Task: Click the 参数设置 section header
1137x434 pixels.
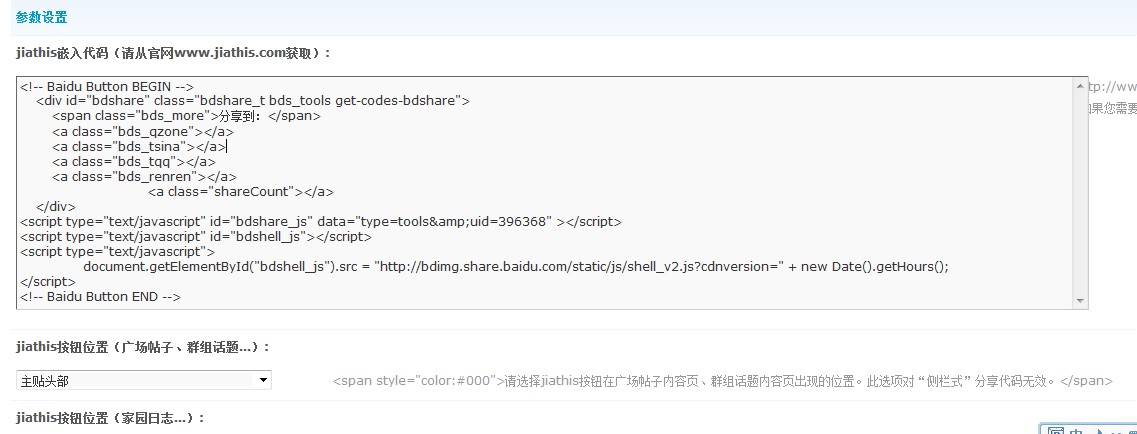Action: (x=41, y=17)
